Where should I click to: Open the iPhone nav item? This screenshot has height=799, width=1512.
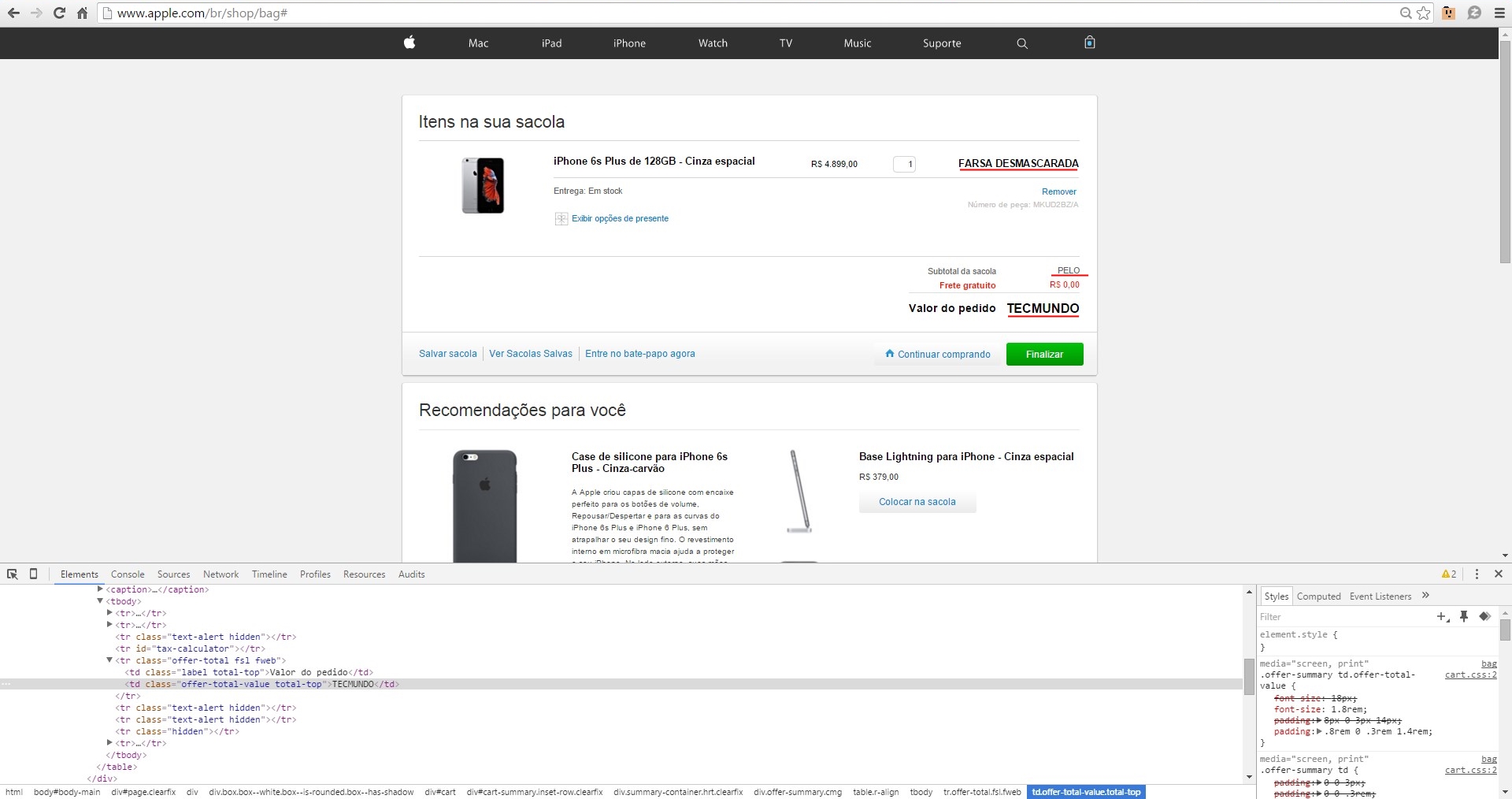629,43
